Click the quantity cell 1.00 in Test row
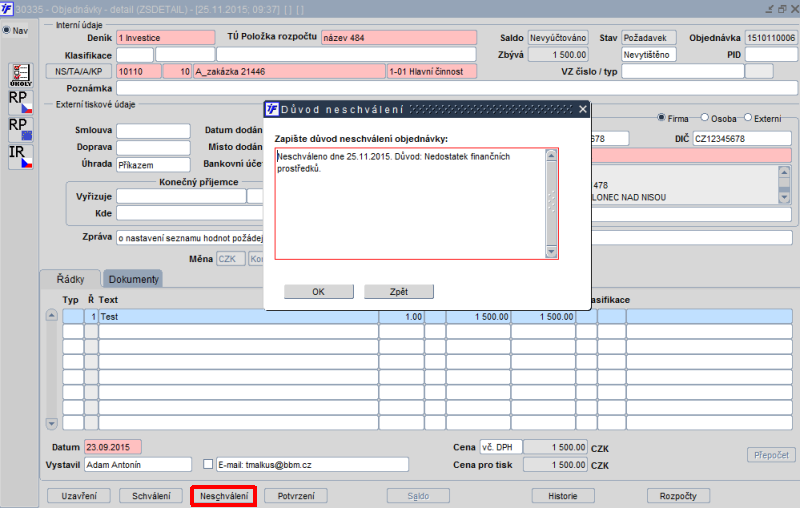Screen dimensions: 800x508 point(402,316)
